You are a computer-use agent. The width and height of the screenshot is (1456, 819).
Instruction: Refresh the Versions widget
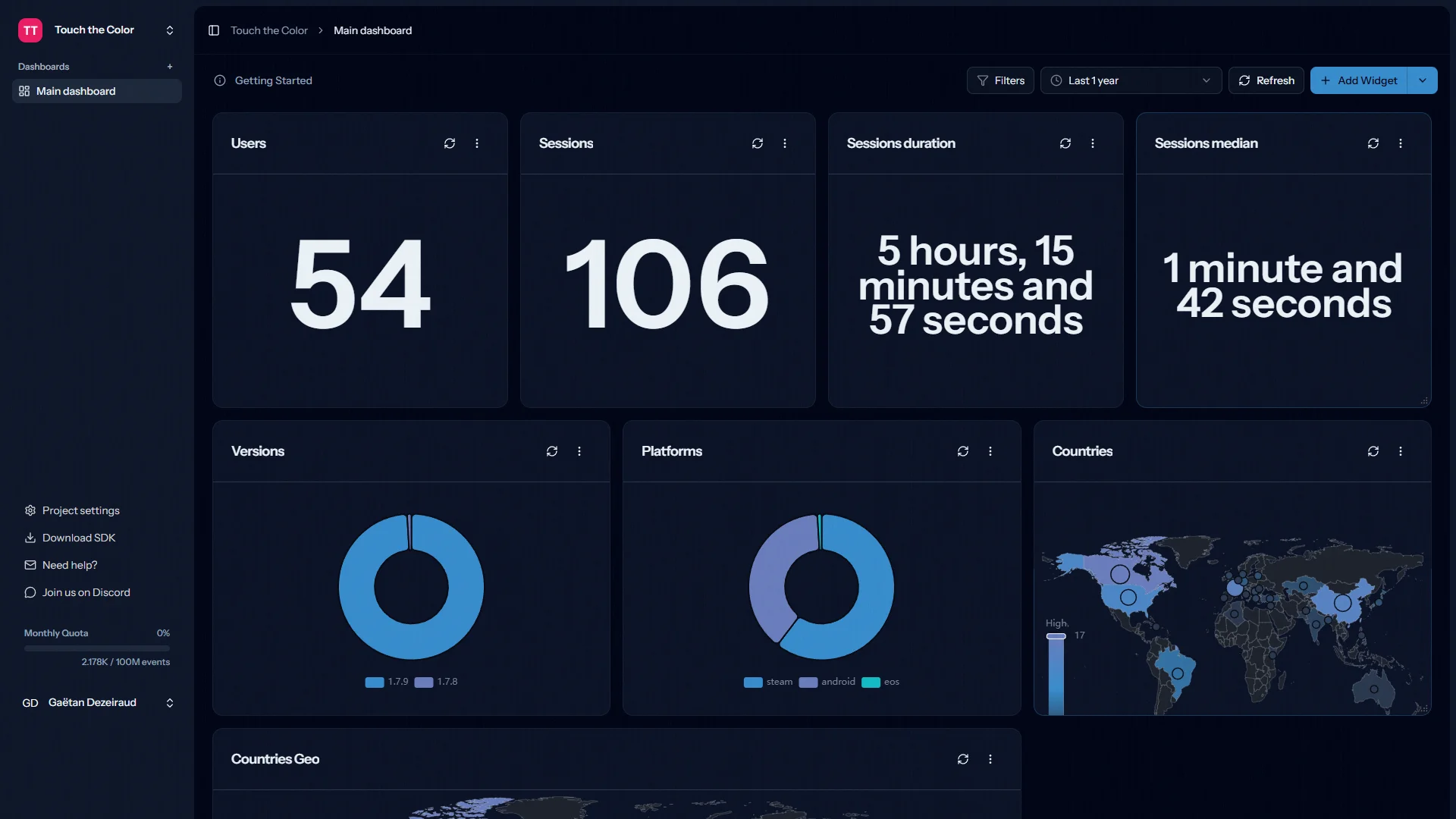552,451
